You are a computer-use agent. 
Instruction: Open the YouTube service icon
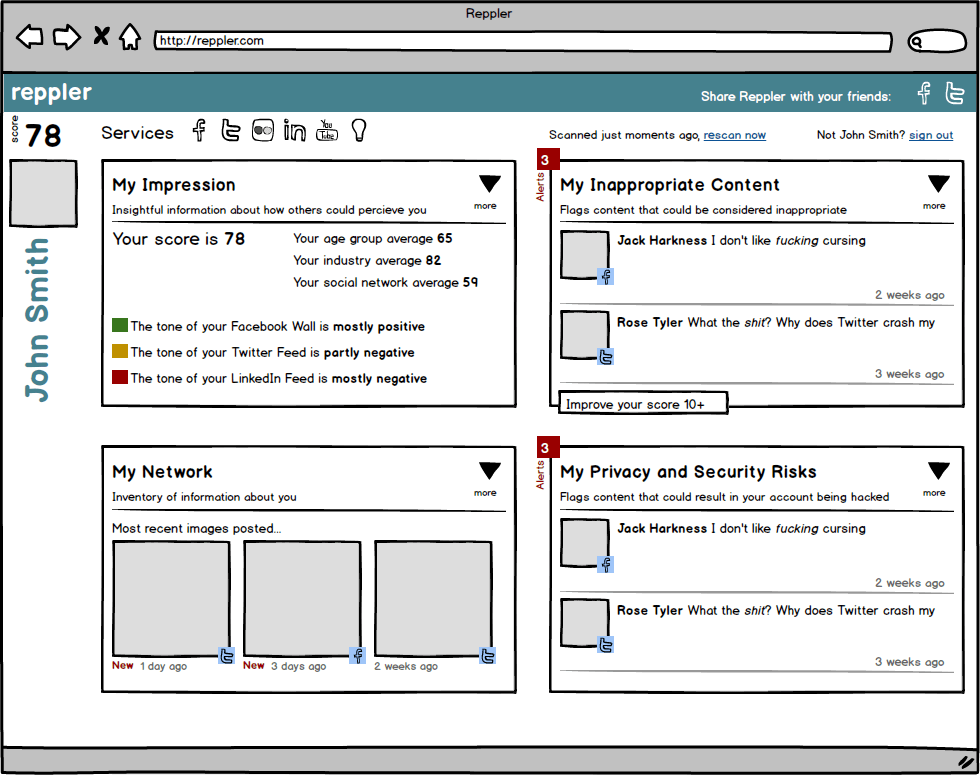(x=327, y=131)
